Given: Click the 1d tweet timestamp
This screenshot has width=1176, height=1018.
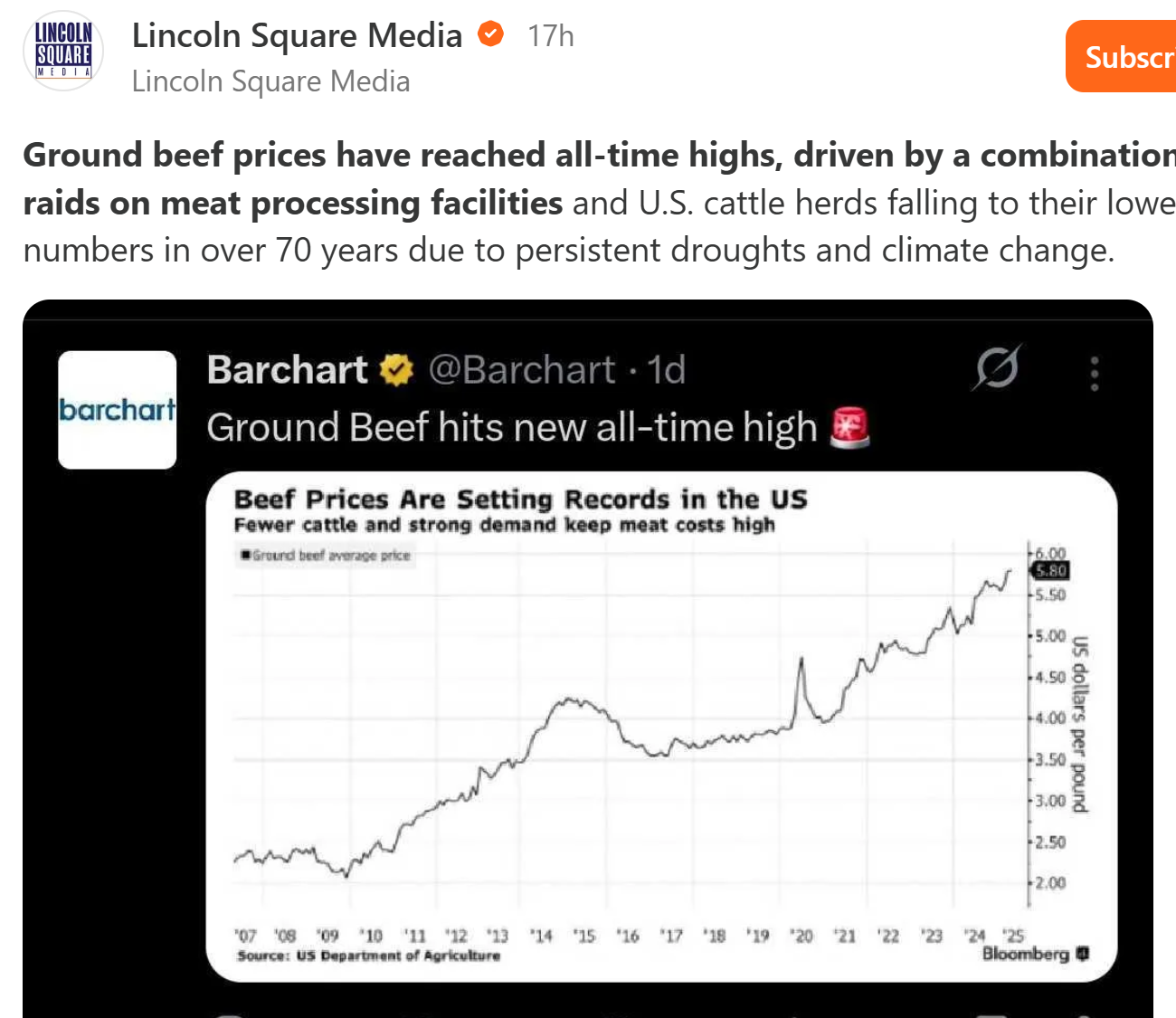Looking at the screenshot, I should click(x=666, y=370).
